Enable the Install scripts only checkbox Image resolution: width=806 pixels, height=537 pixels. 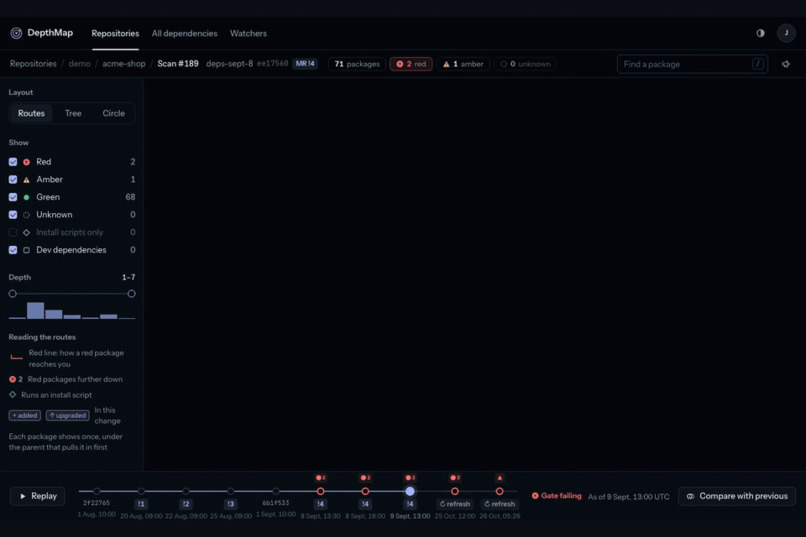[13, 232]
